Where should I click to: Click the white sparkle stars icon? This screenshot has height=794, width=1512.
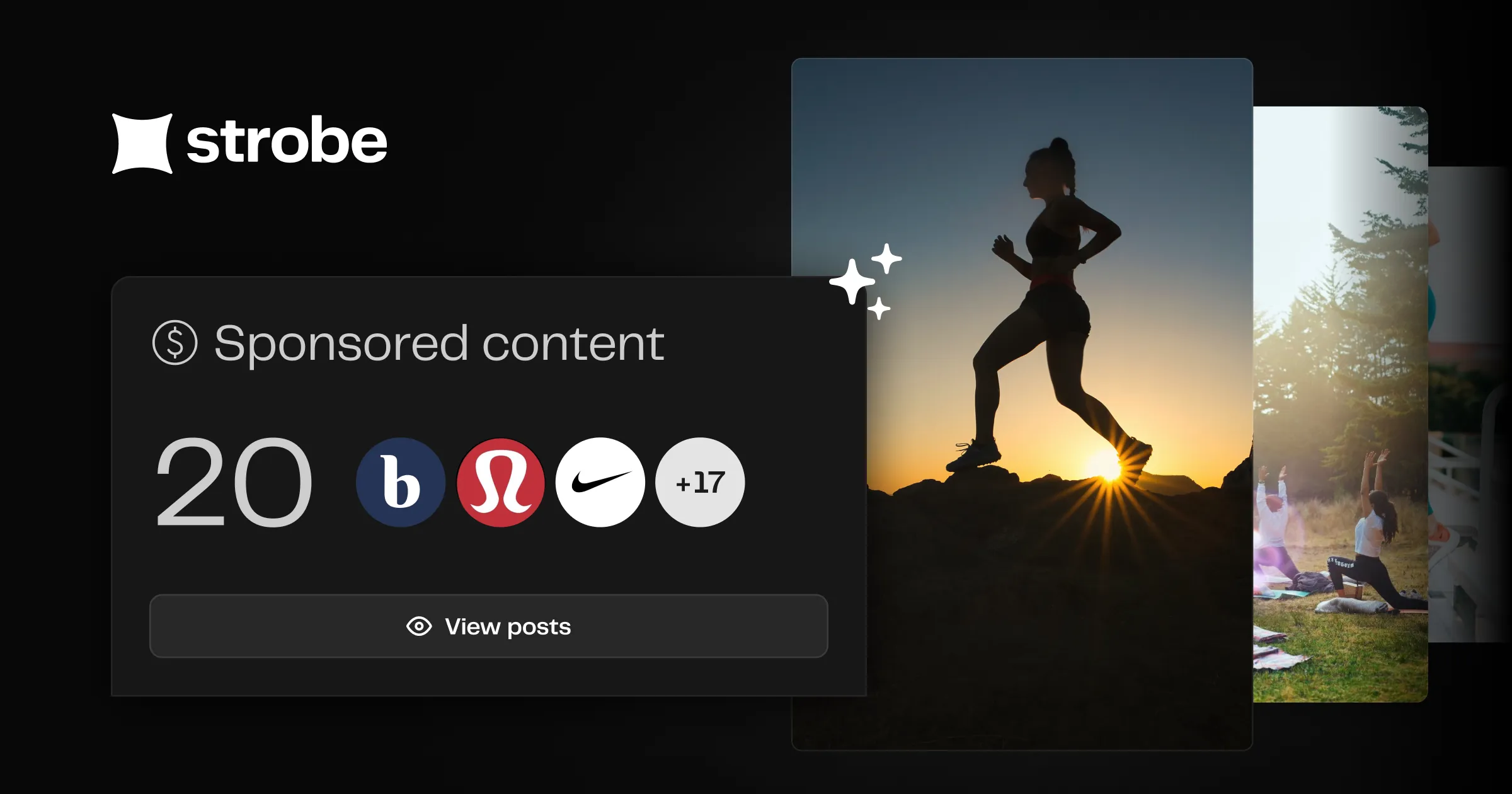(866, 281)
